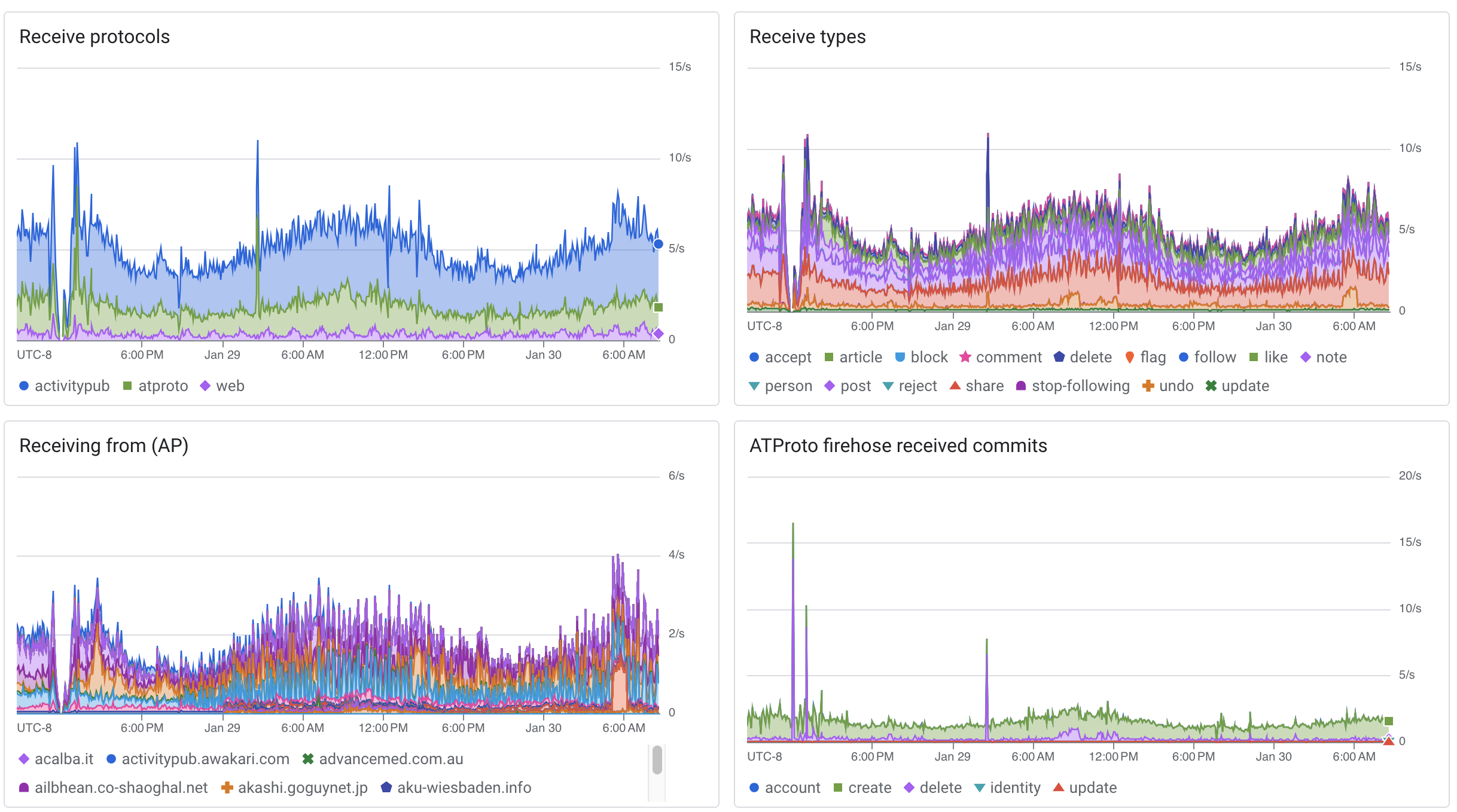Viewport: 1457px width, 812px height.
Task: Click the akashi.goguynet.jp legend label
Action: pos(303,788)
